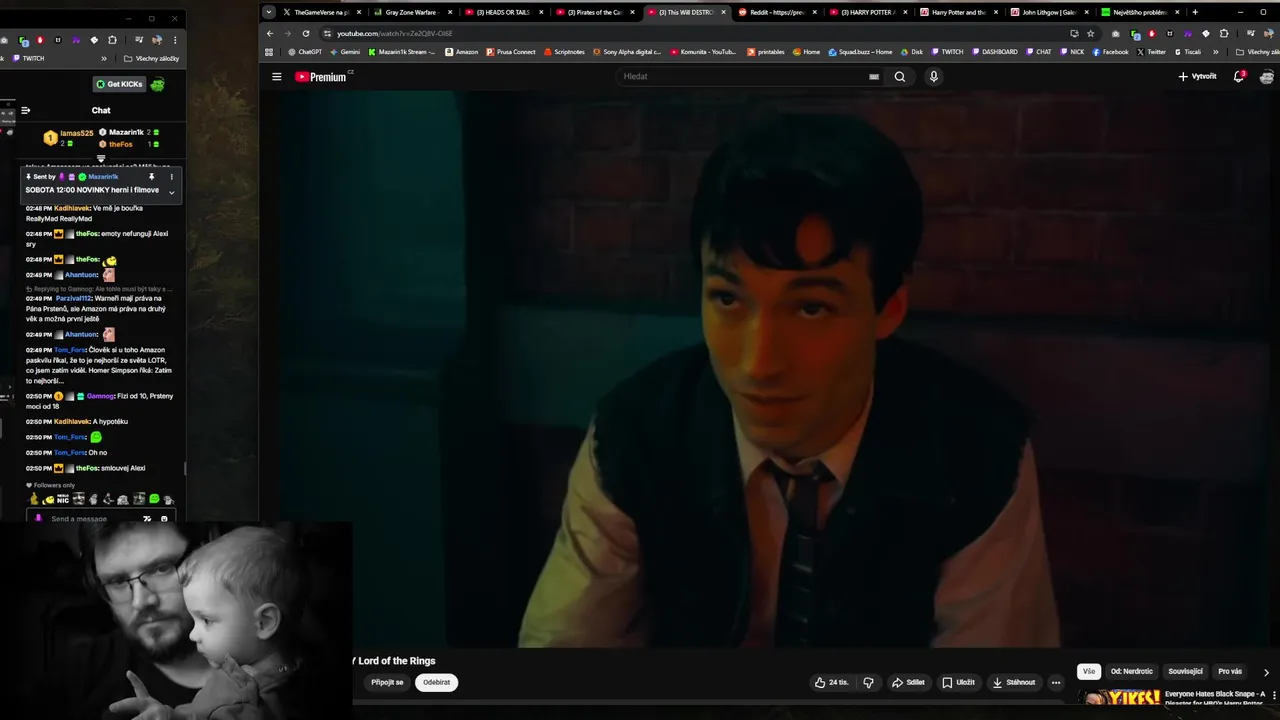Go back in the main browser
The width and height of the screenshot is (1280, 720).
tap(269, 33)
